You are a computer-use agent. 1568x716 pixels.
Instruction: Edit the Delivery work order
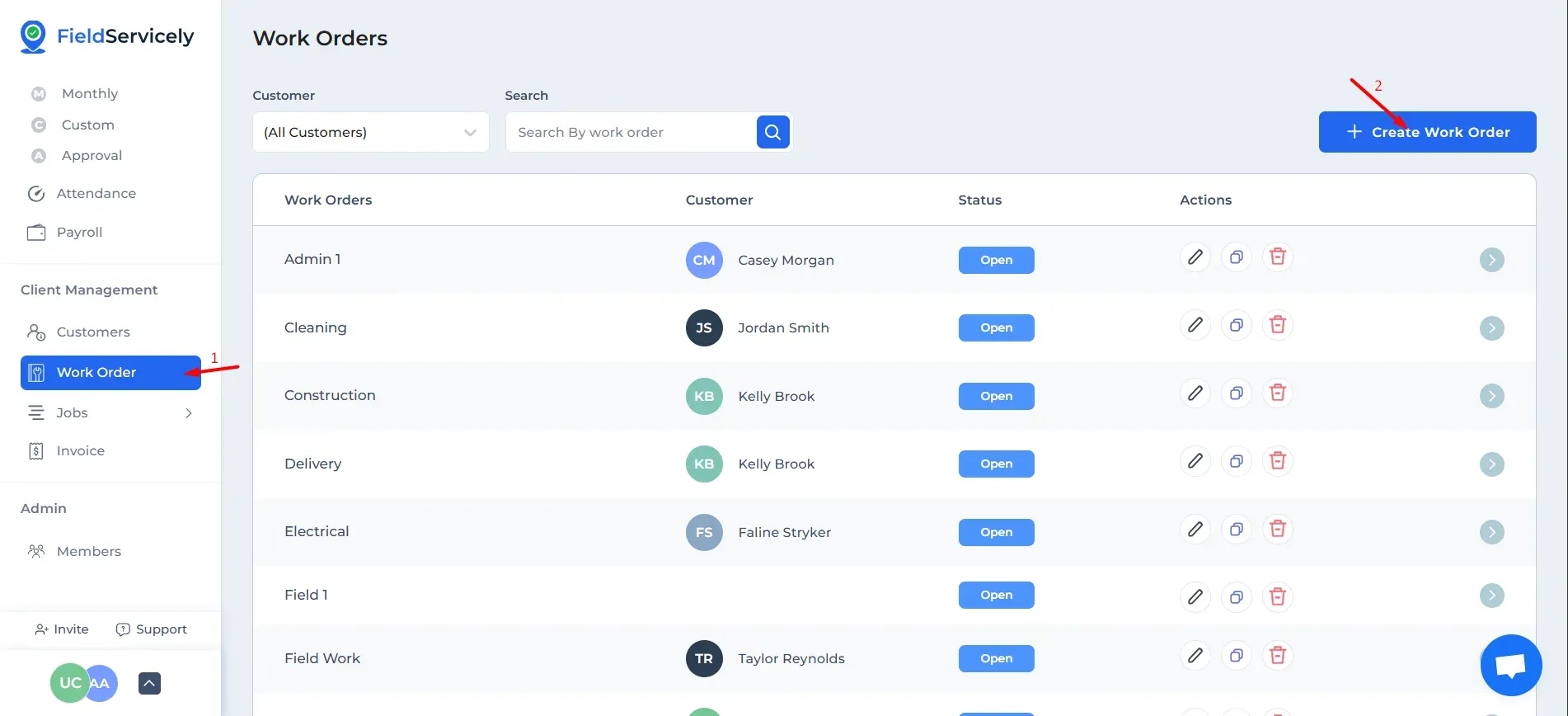coord(1195,462)
